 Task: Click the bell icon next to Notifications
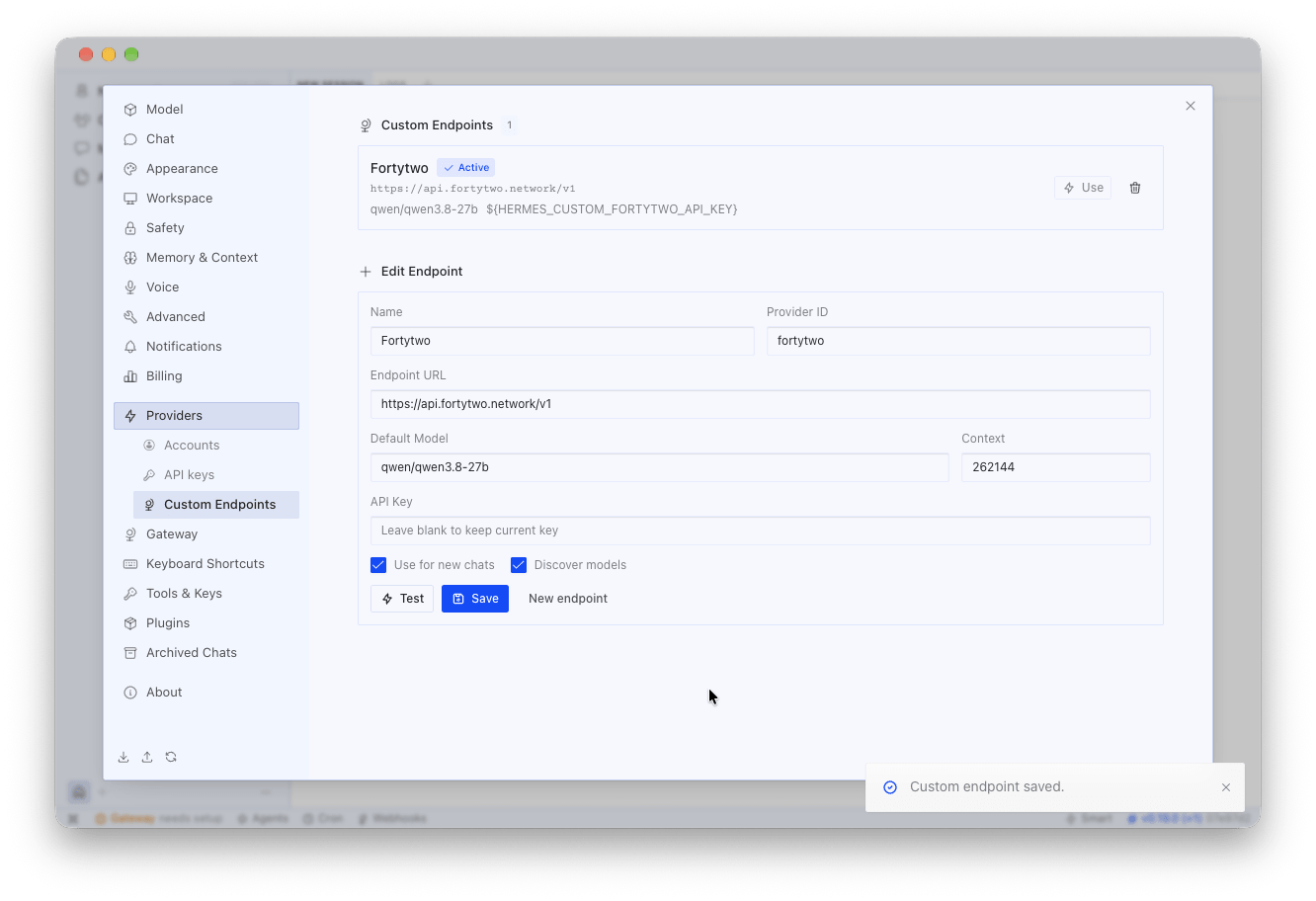click(x=130, y=347)
